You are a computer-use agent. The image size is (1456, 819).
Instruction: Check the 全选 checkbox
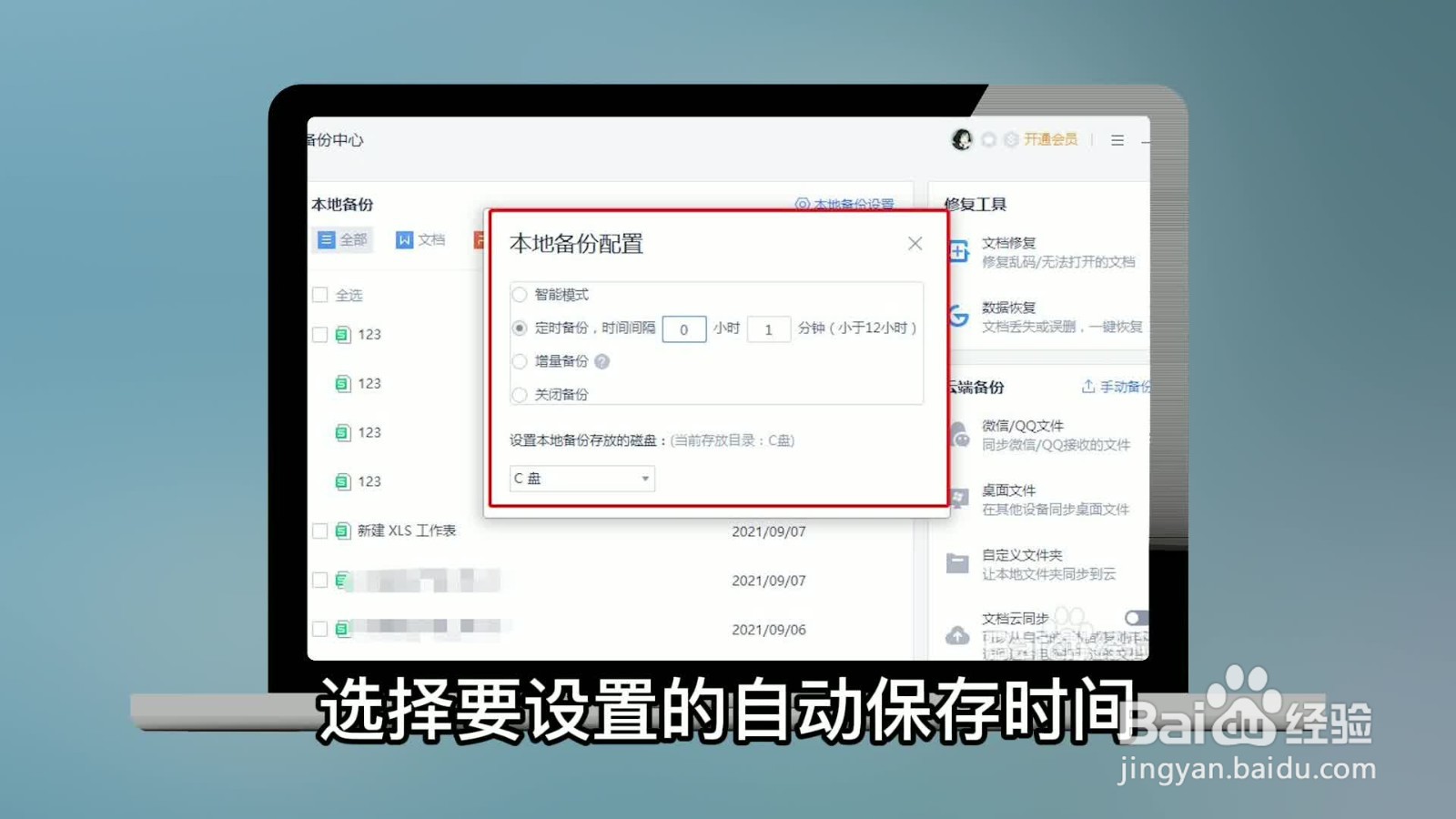point(319,295)
